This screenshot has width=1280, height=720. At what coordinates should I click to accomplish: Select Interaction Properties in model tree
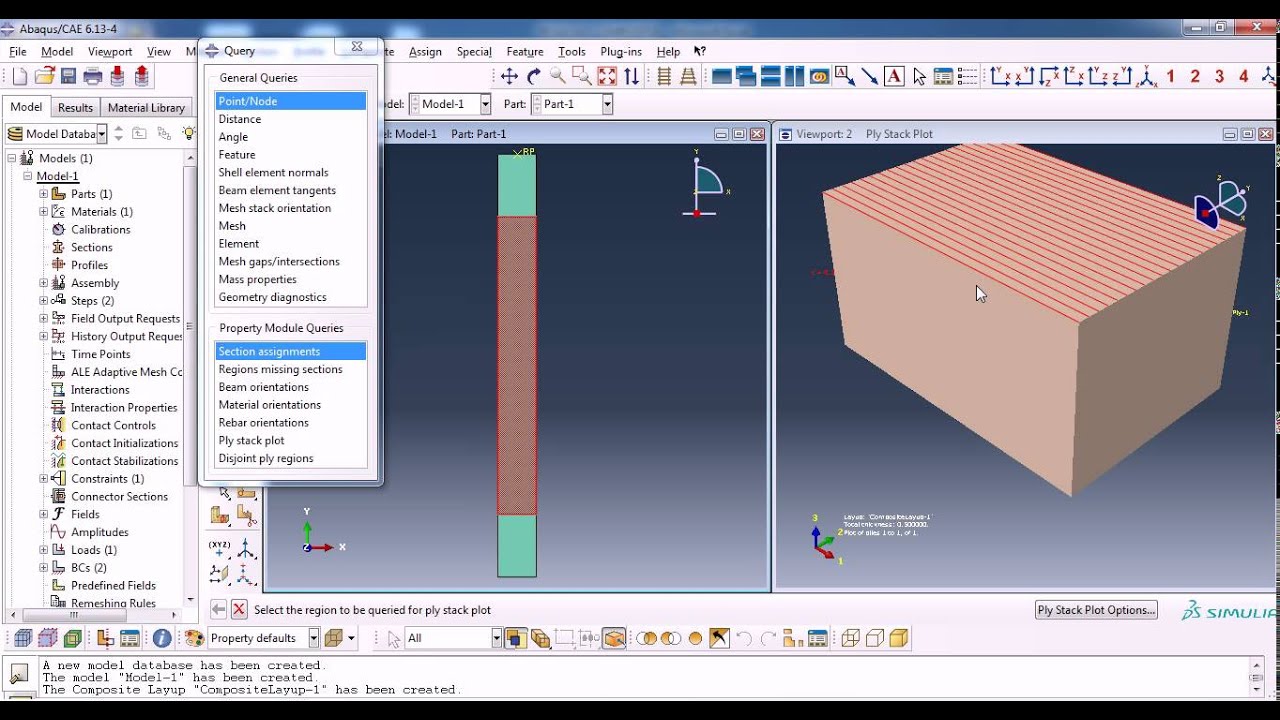point(124,408)
